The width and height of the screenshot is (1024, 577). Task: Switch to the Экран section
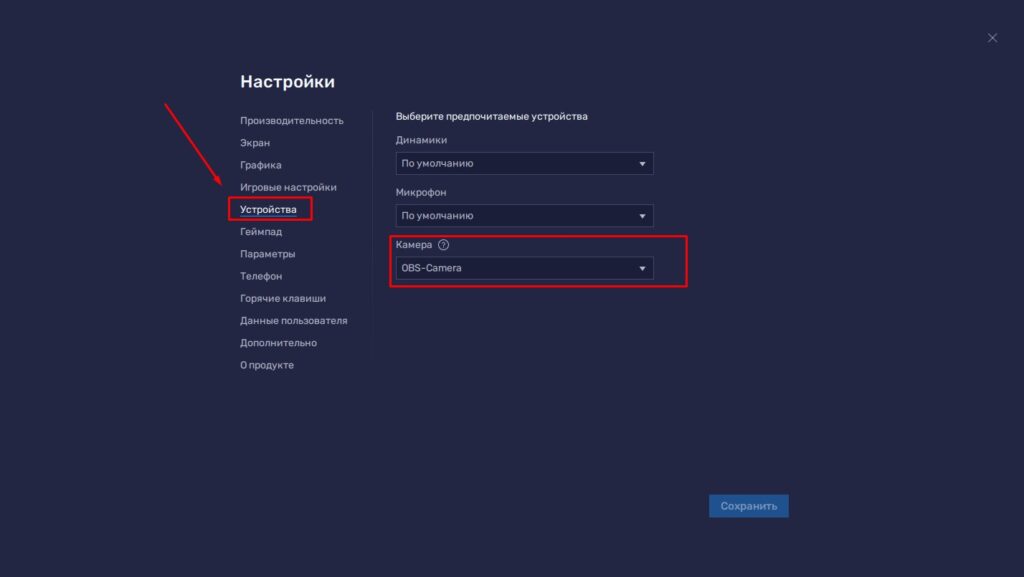(255, 143)
